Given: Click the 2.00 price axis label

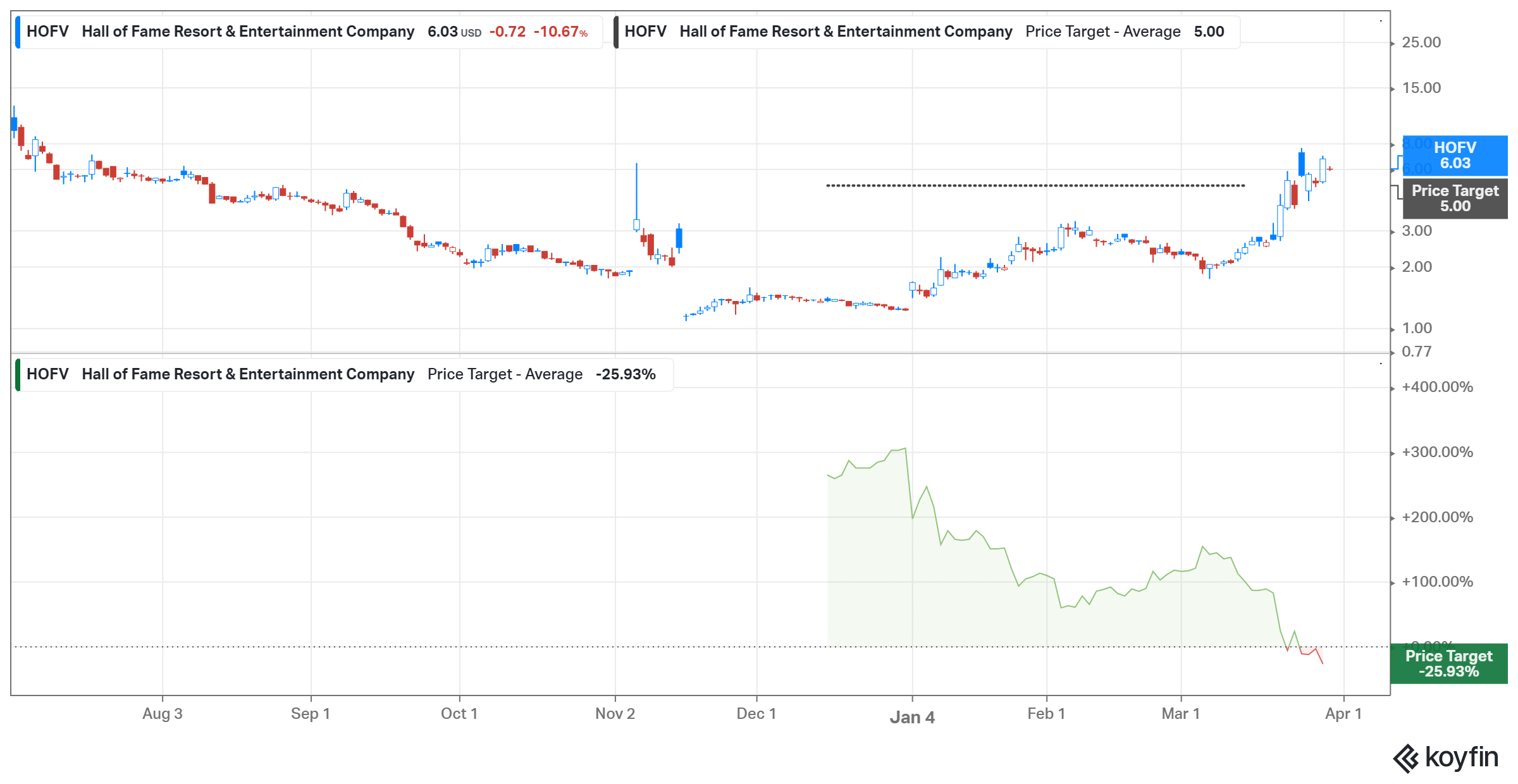Looking at the screenshot, I should [x=1417, y=267].
